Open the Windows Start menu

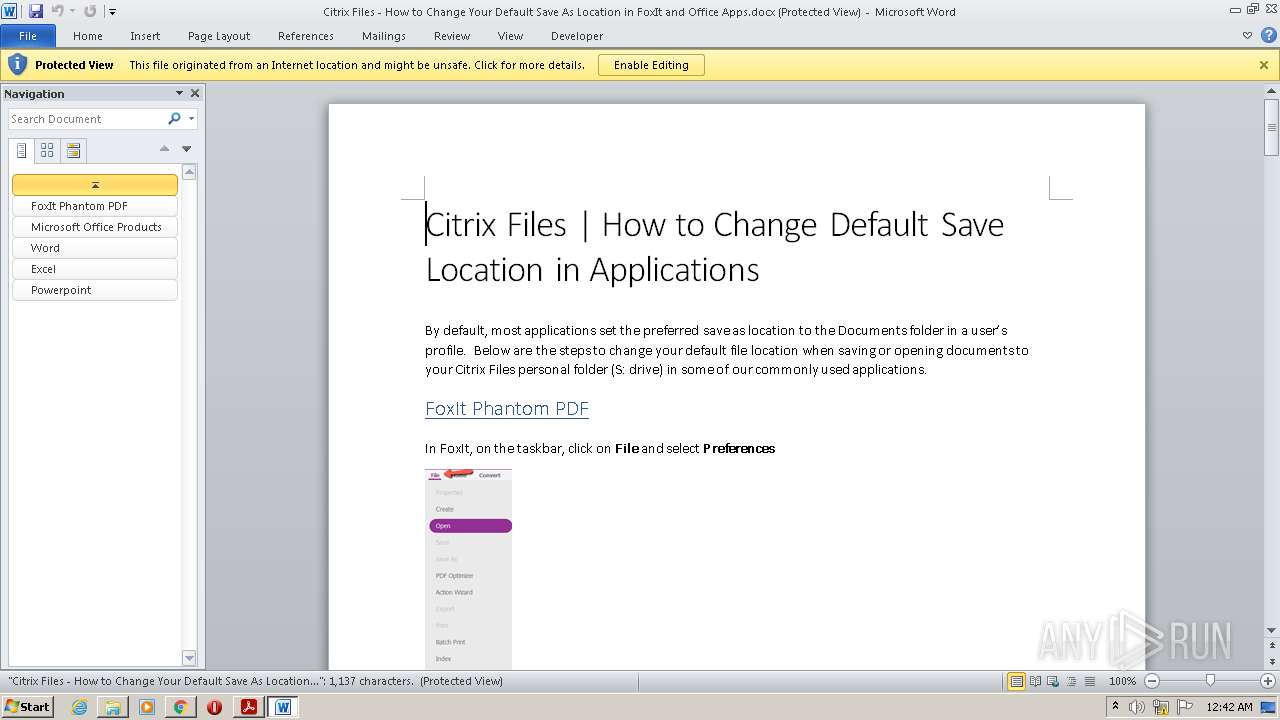tap(27, 707)
